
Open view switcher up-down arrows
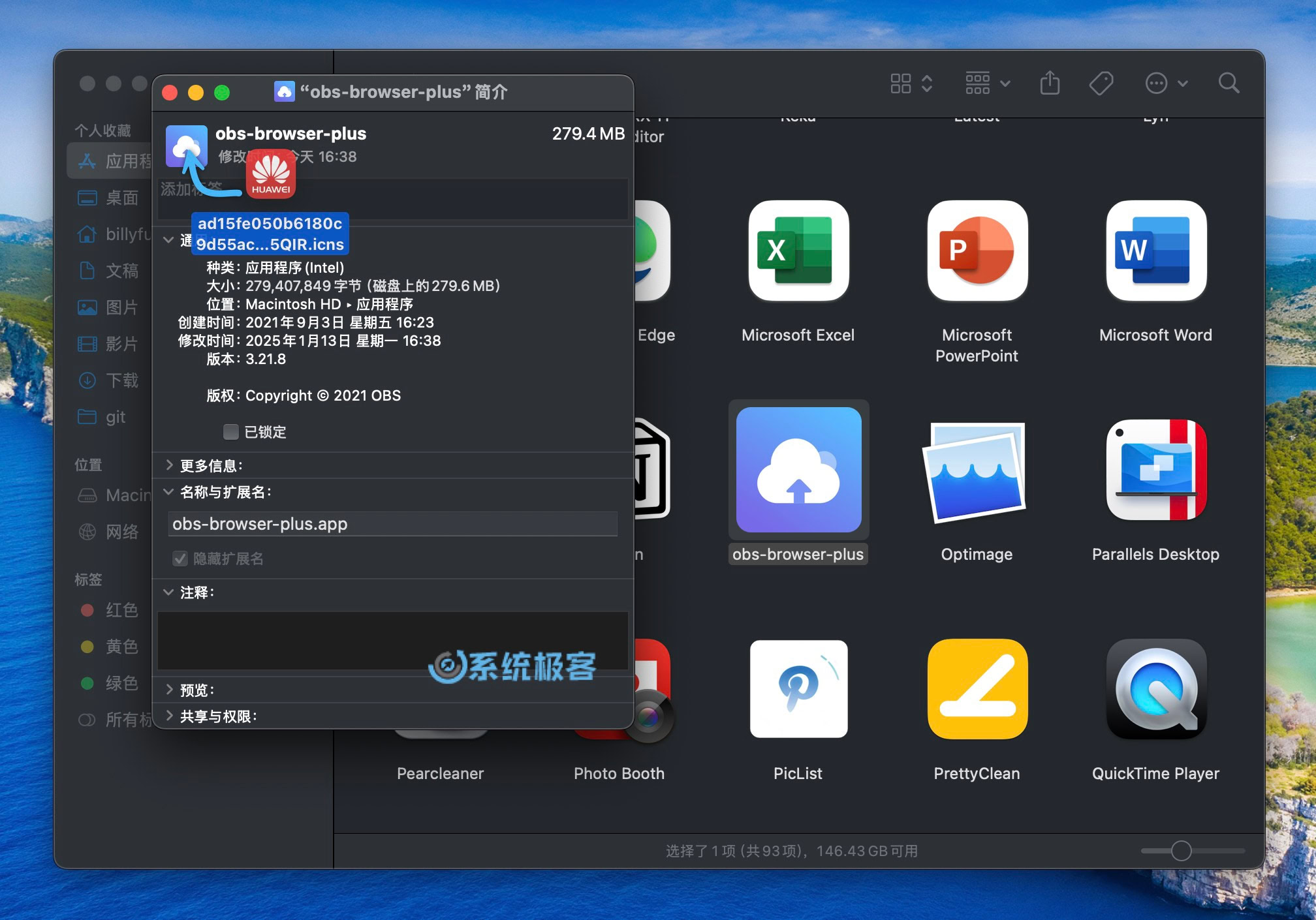point(927,83)
